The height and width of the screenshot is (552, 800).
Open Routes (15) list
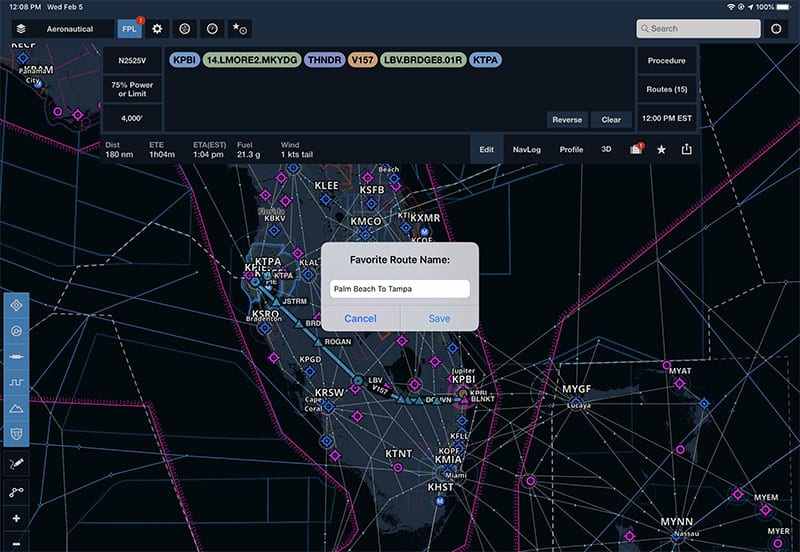[666, 89]
